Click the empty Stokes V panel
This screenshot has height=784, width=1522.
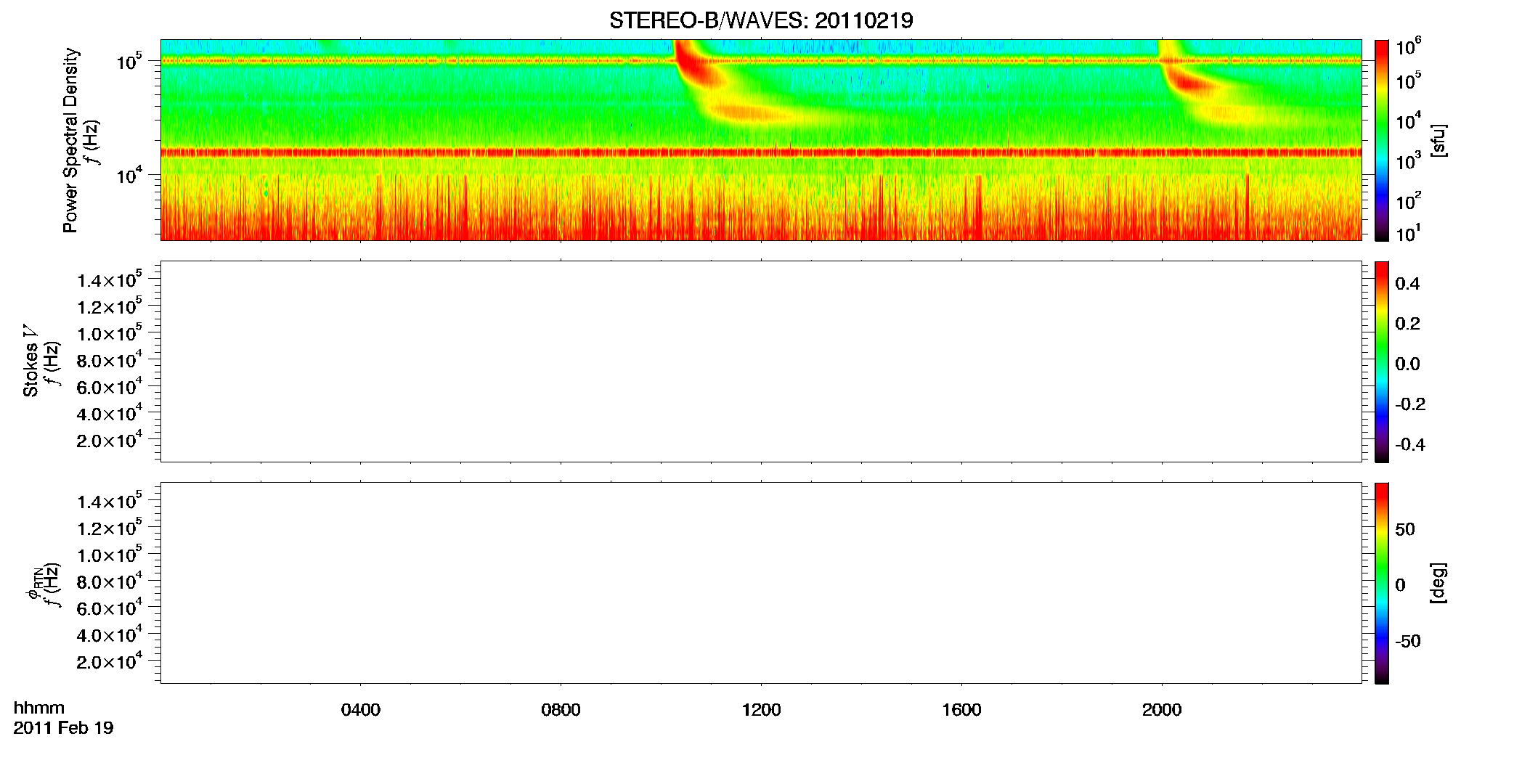pyautogui.click(x=760, y=362)
